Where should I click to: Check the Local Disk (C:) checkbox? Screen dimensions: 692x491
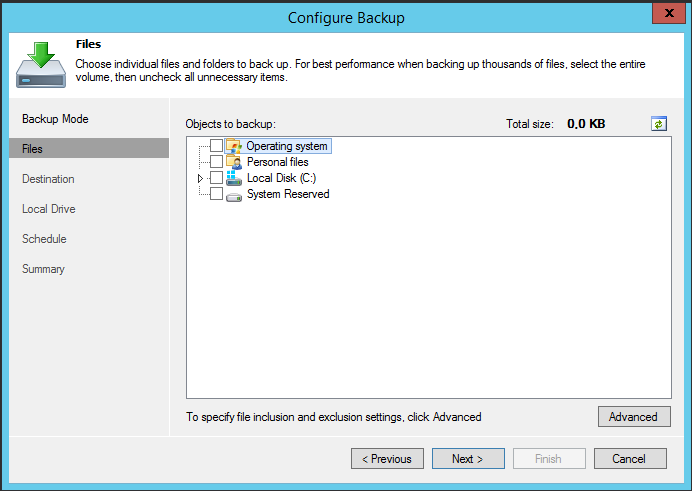[x=216, y=177]
